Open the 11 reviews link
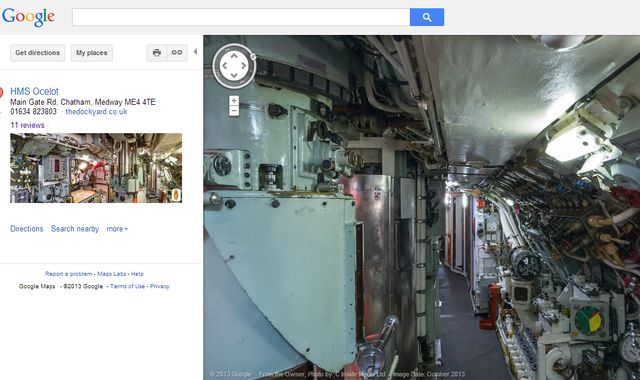 point(27,125)
